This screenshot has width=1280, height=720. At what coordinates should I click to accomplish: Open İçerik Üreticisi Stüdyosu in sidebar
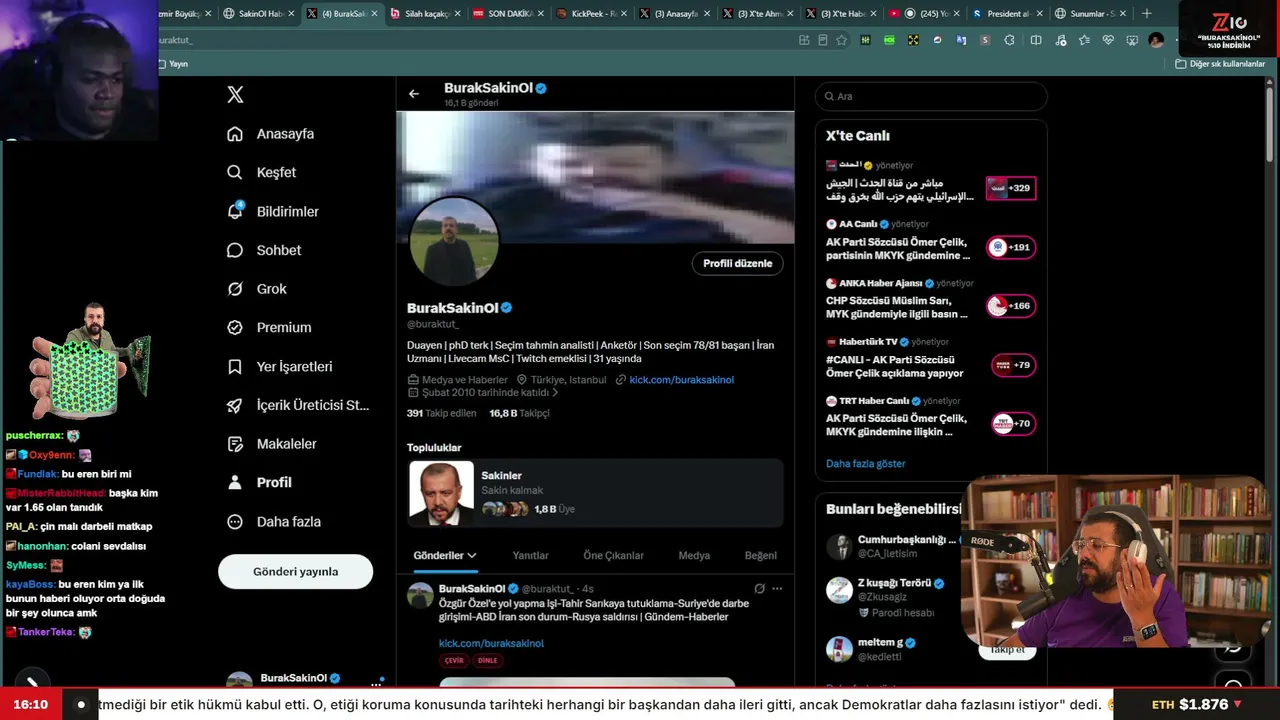(298, 405)
